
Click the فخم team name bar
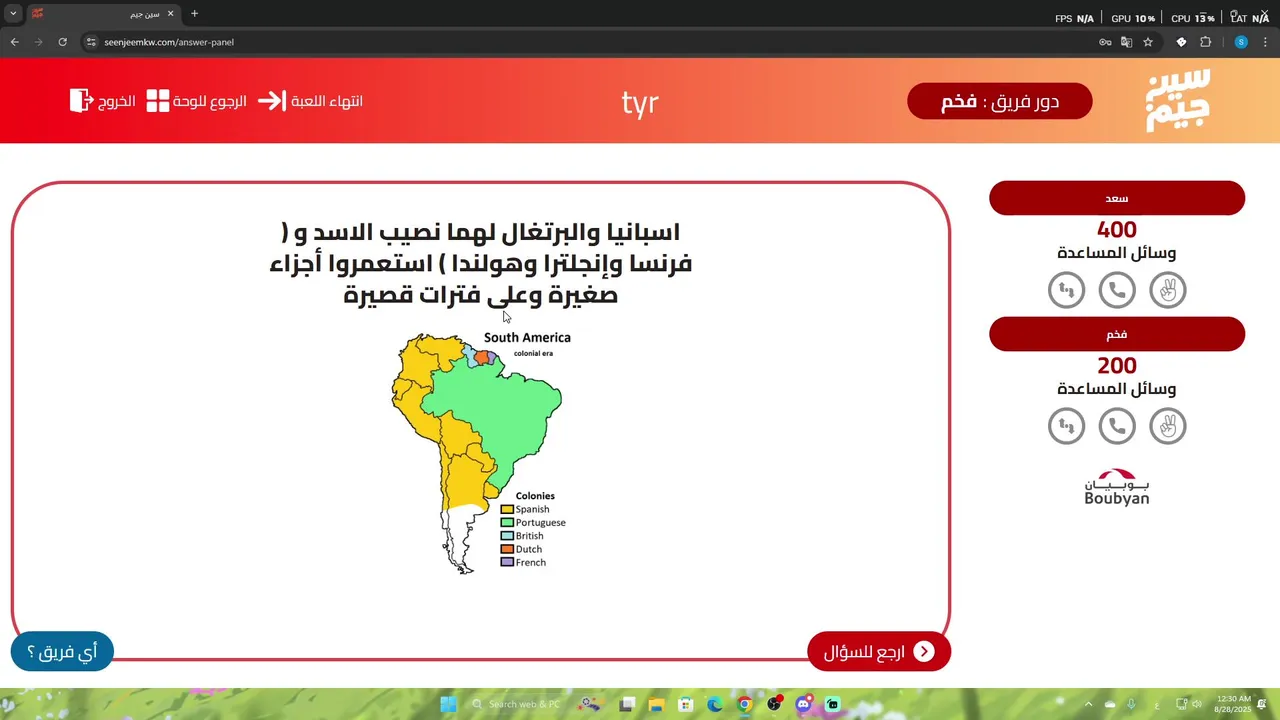(x=1117, y=334)
